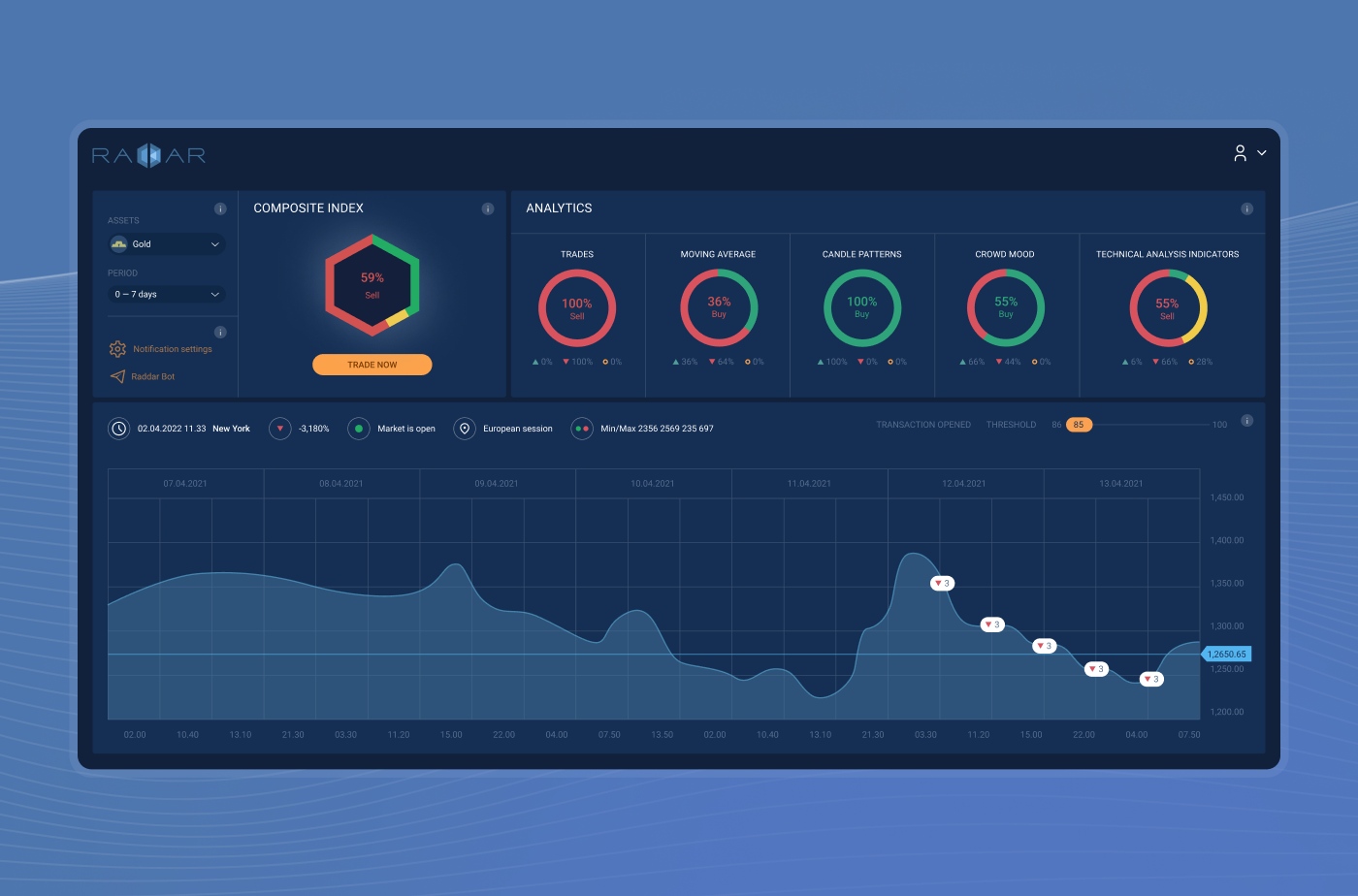Click the Gold asset icon

pos(119,244)
